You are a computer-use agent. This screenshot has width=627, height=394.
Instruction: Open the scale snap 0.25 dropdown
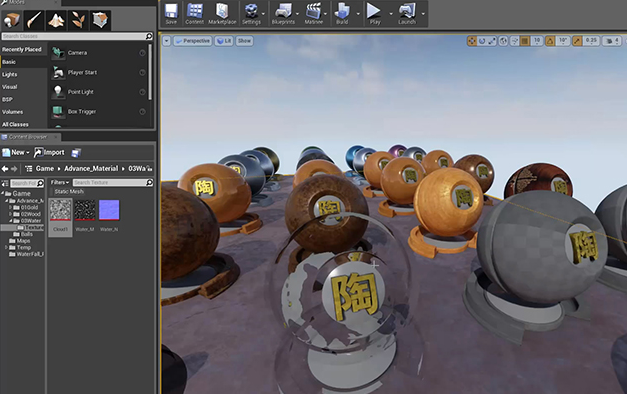coord(591,41)
